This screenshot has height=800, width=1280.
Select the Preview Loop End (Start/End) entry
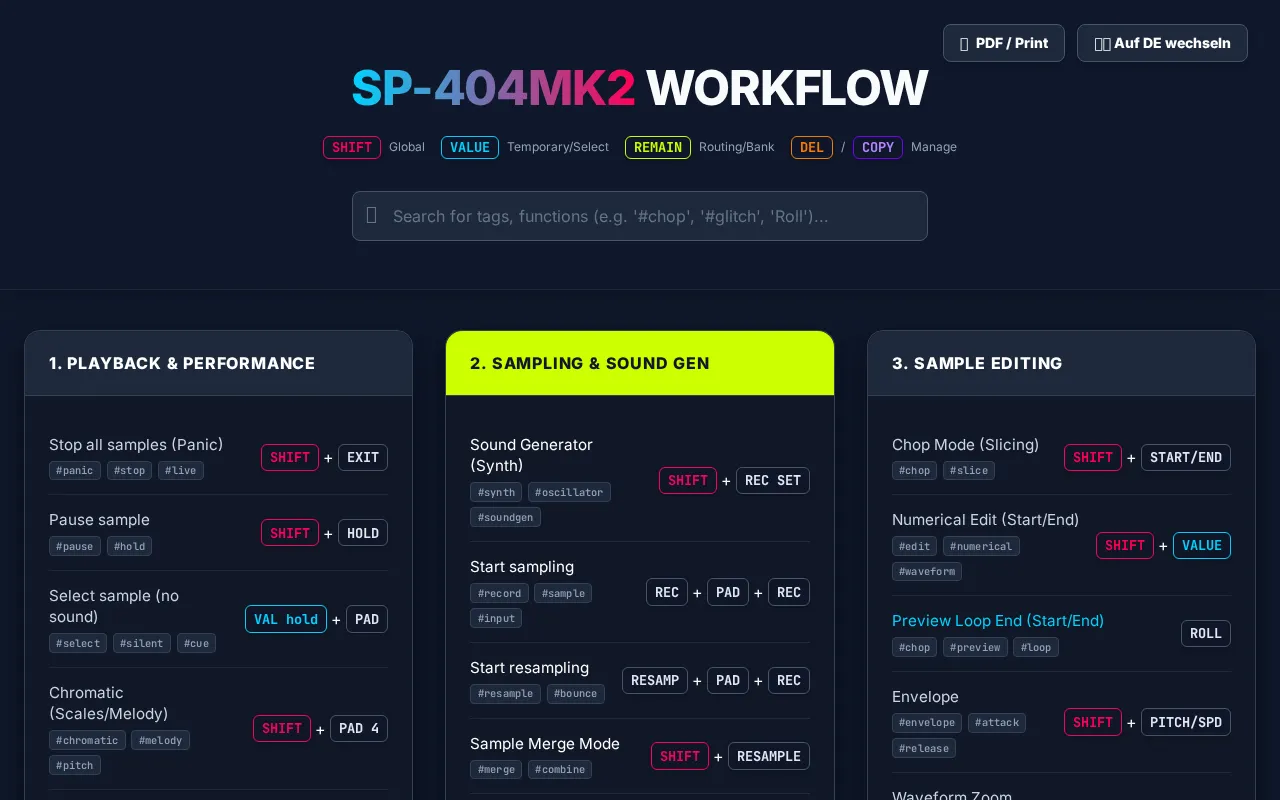(x=998, y=621)
